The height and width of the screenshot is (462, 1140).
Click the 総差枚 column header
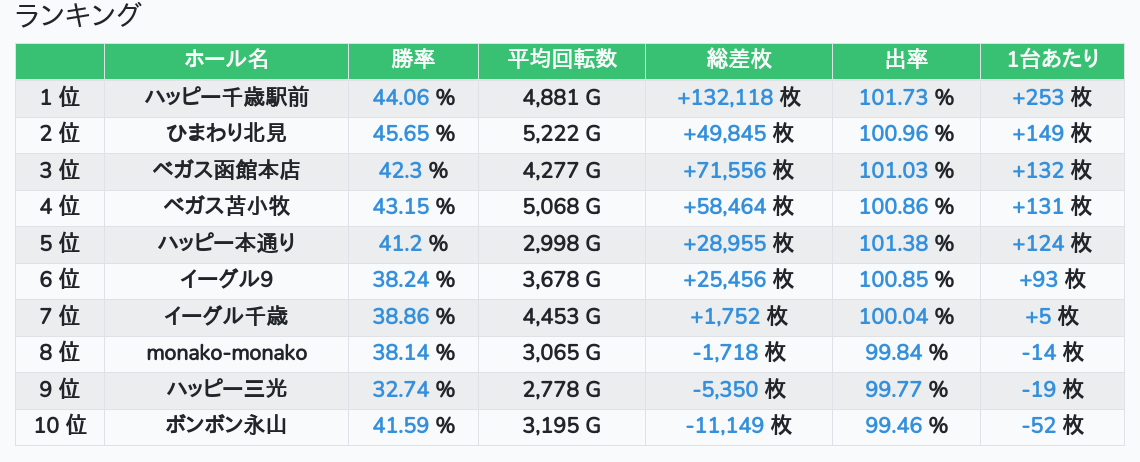point(739,60)
